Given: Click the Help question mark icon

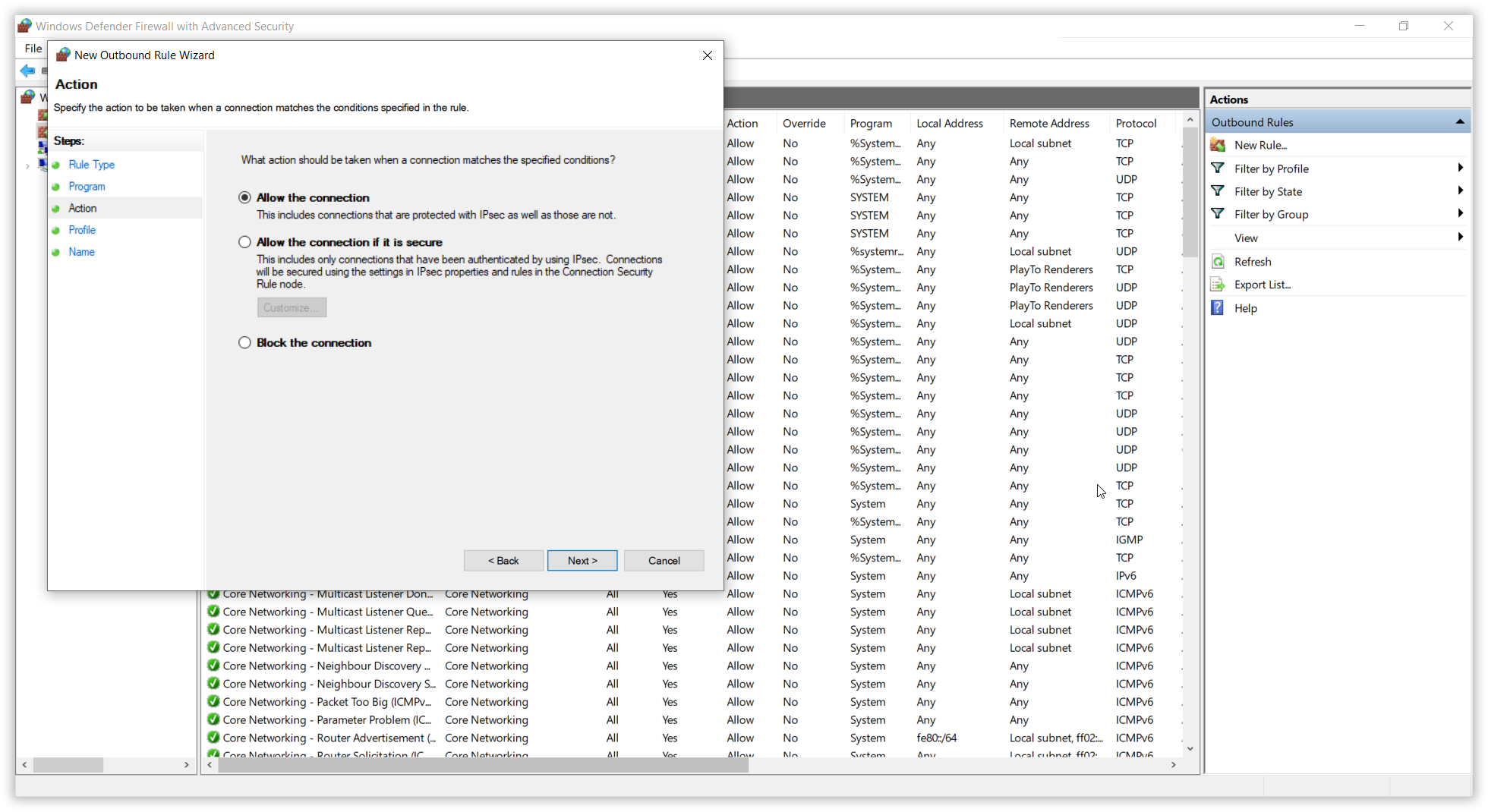Looking at the screenshot, I should [x=1218, y=308].
